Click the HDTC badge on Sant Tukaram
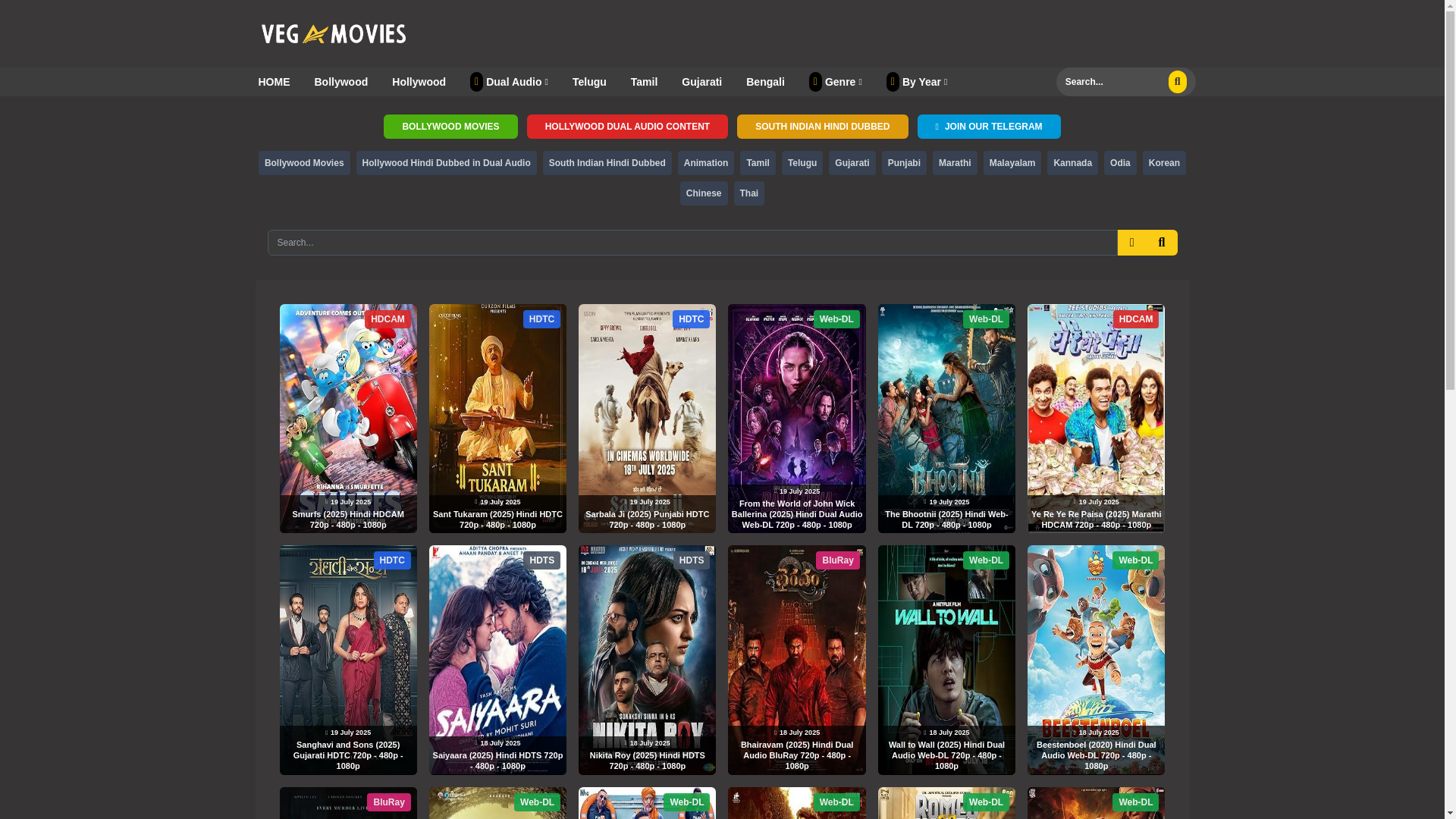The width and height of the screenshot is (1456, 819). pos(541,319)
